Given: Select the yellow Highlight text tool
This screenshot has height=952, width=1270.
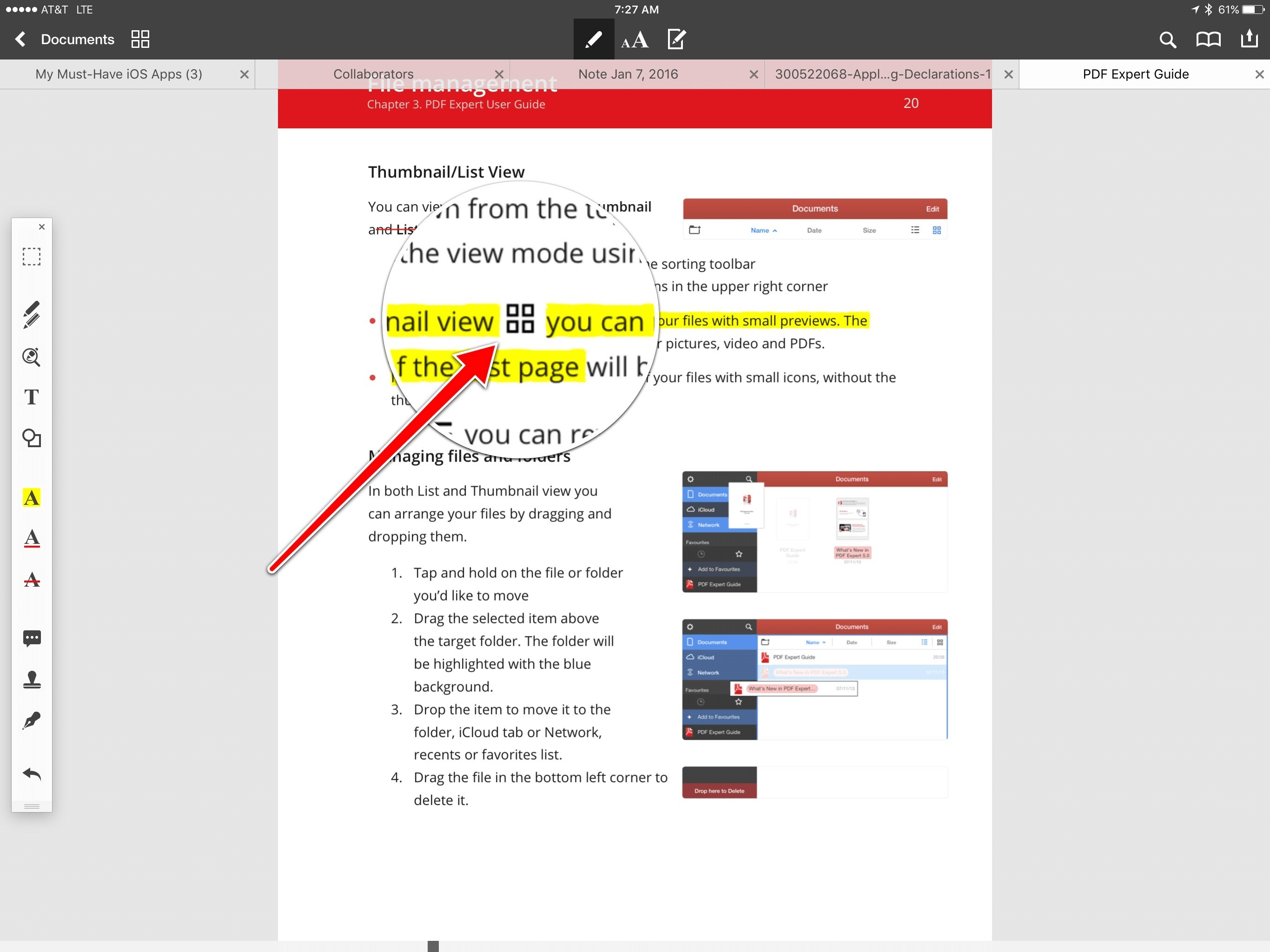Looking at the screenshot, I should [32, 497].
